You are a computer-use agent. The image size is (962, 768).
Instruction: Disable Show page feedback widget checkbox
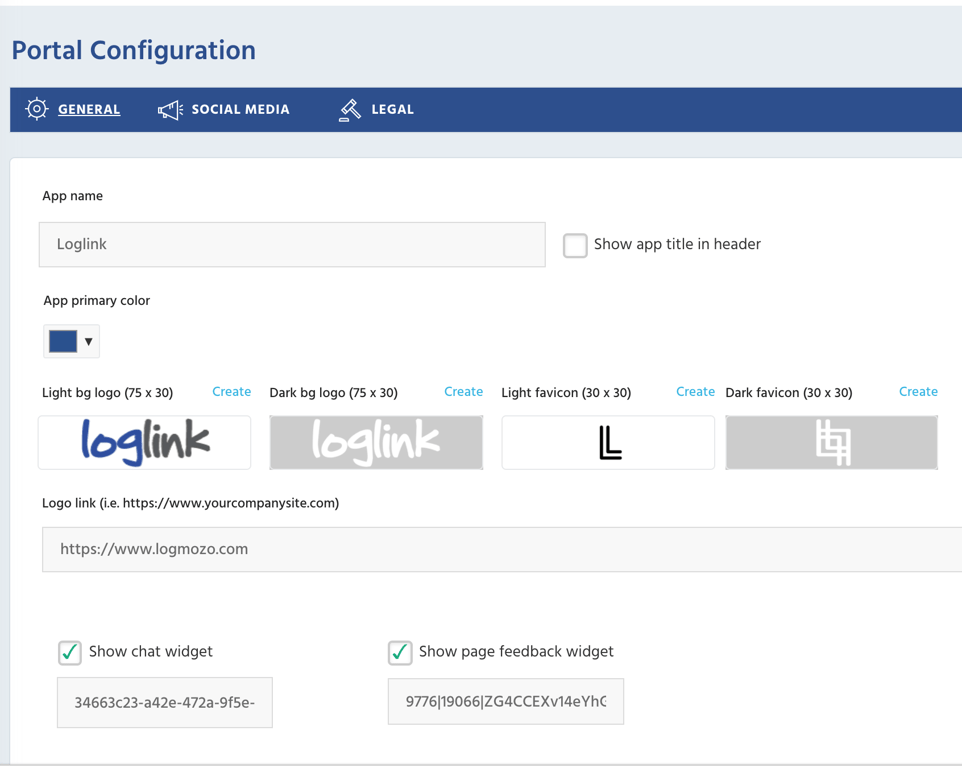click(x=400, y=652)
